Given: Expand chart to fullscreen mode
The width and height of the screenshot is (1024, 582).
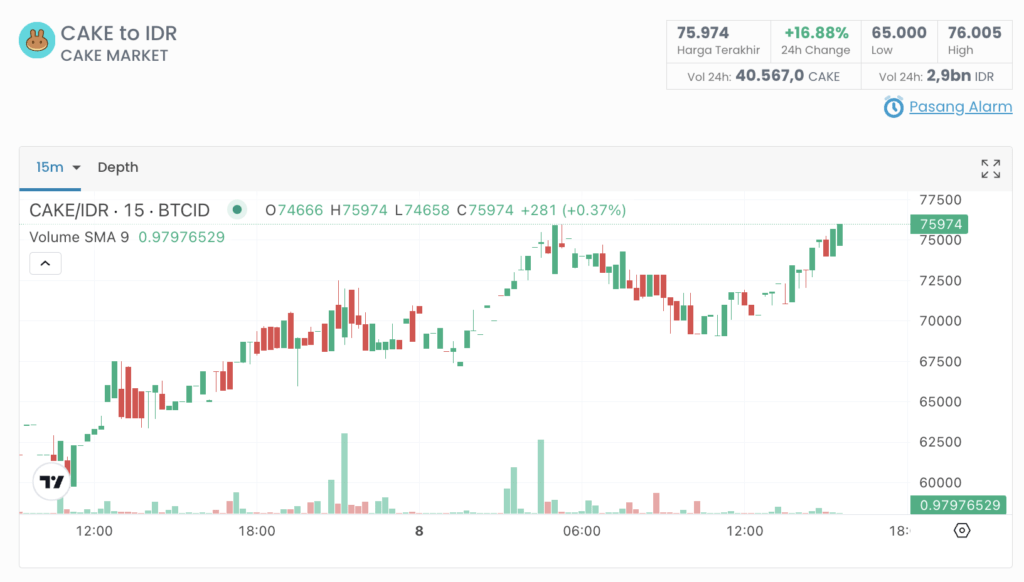Looking at the screenshot, I should [990, 168].
